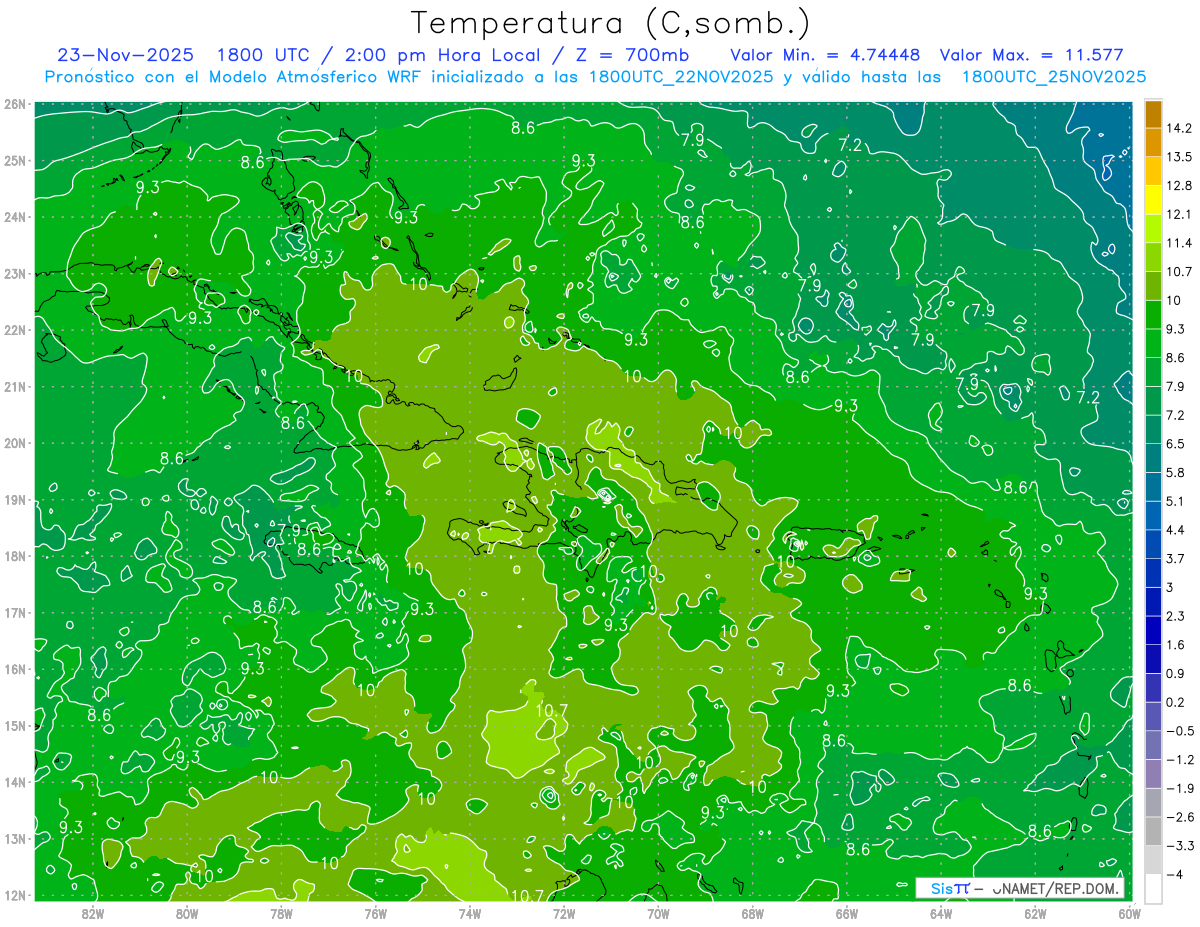Click legend value "0.9"
The width and height of the screenshot is (1200, 927).
[x=1175, y=673]
